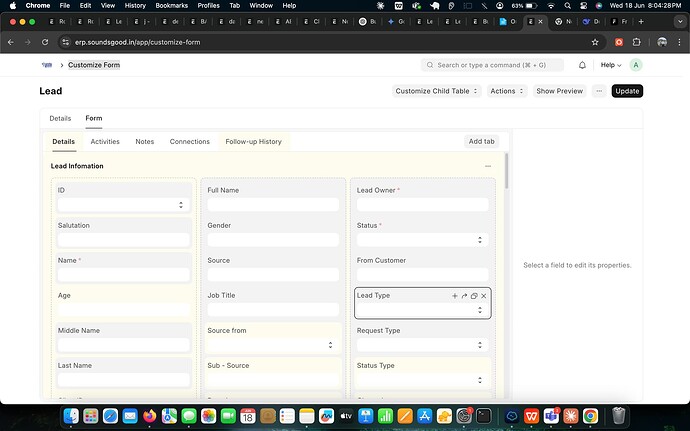The image size is (690, 431).
Task: Click the Update button
Action: click(x=627, y=91)
